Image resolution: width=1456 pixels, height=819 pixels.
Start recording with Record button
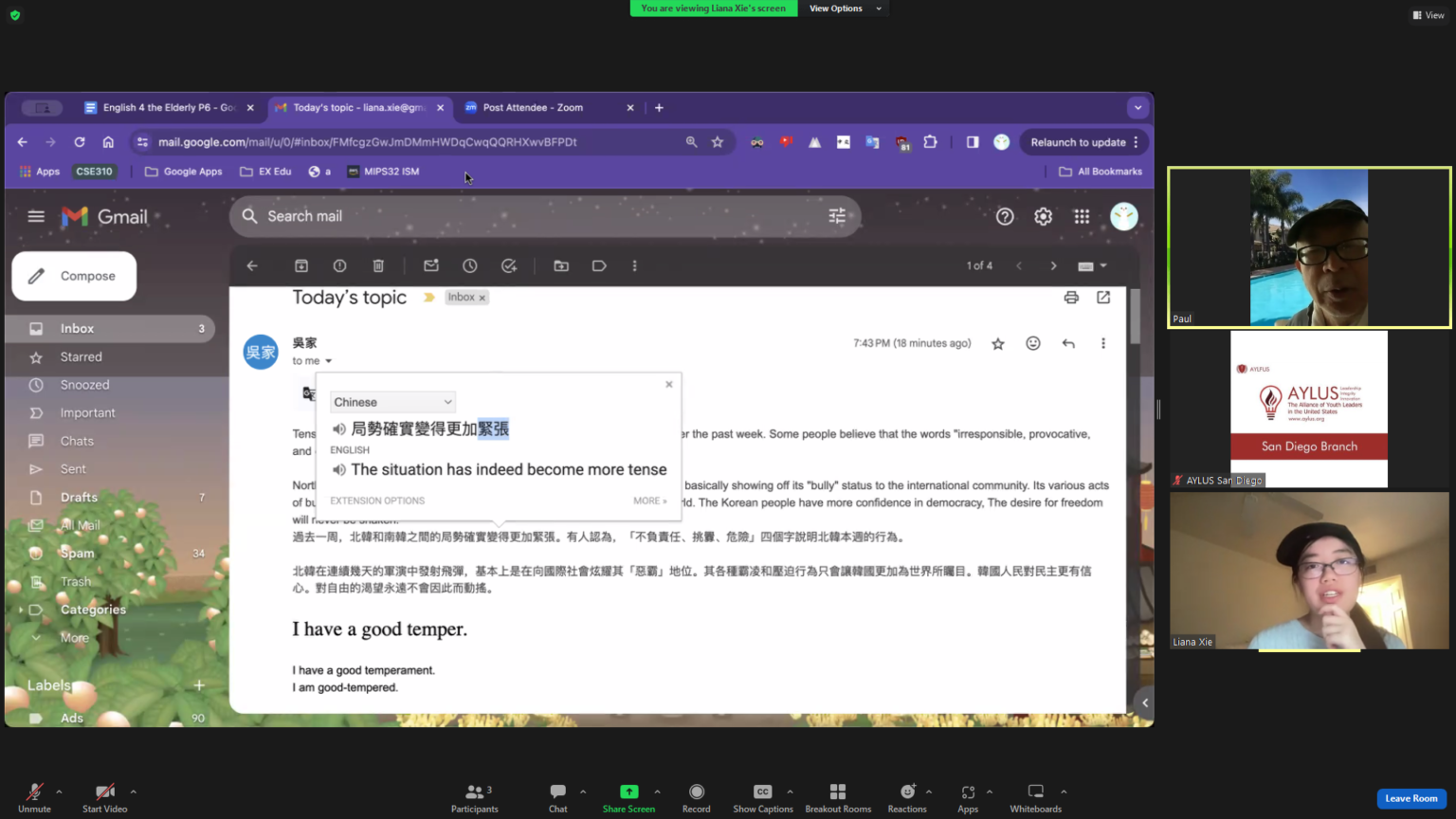click(x=696, y=797)
